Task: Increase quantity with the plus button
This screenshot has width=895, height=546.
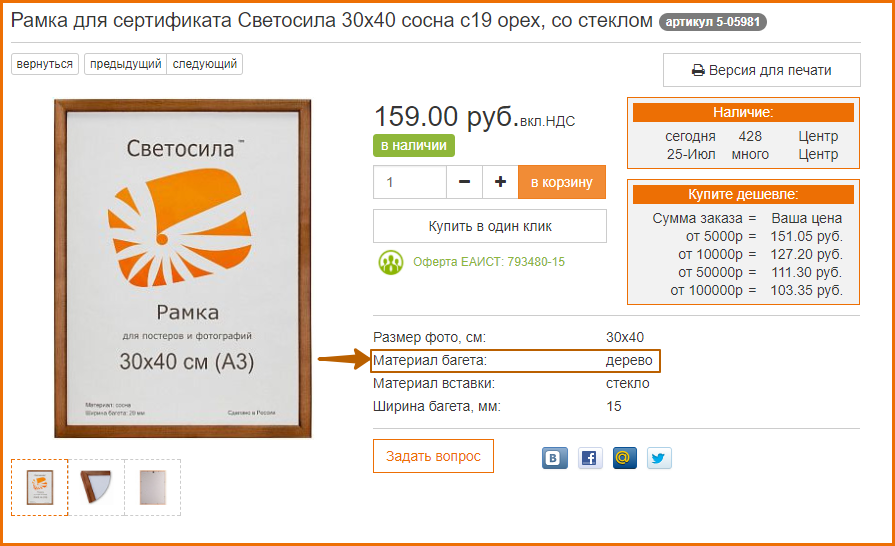Action: [500, 182]
